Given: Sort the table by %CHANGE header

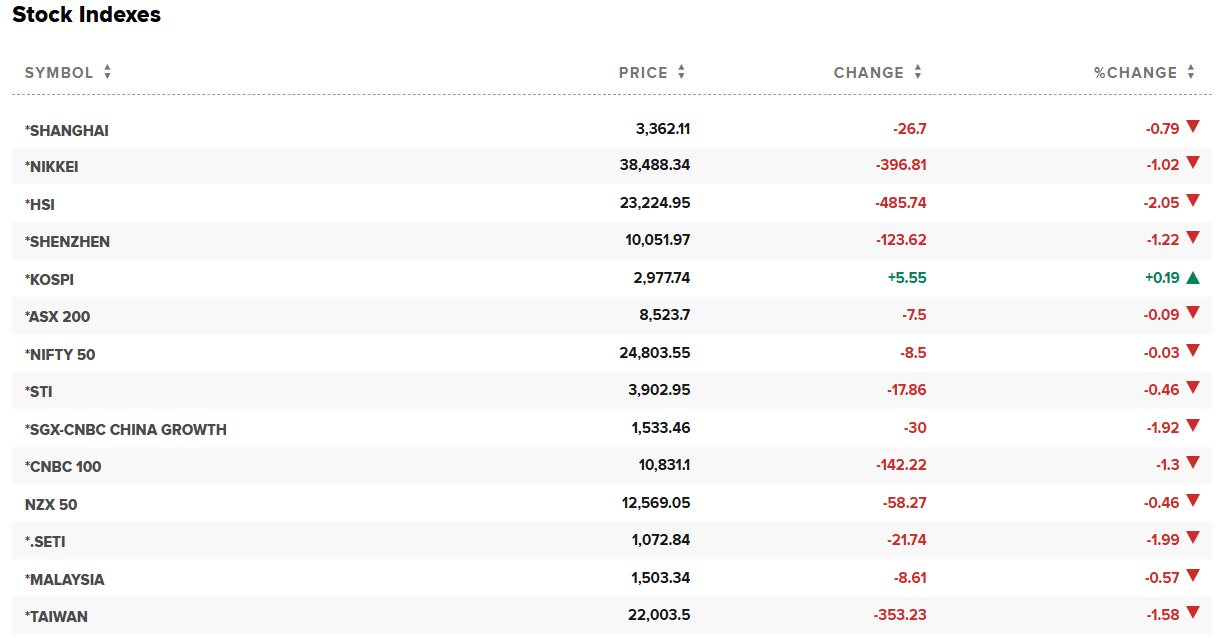Looking at the screenshot, I should click(x=1137, y=72).
